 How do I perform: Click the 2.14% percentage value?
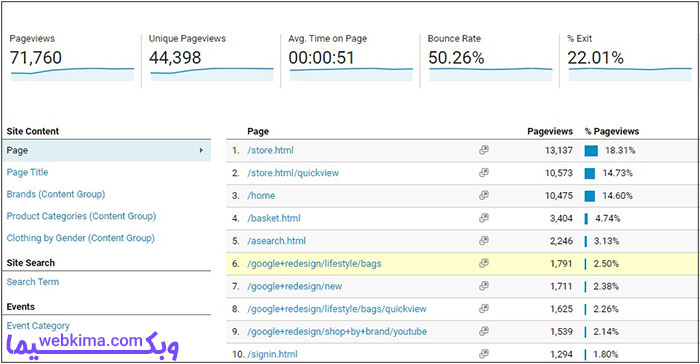tap(606, 332)
